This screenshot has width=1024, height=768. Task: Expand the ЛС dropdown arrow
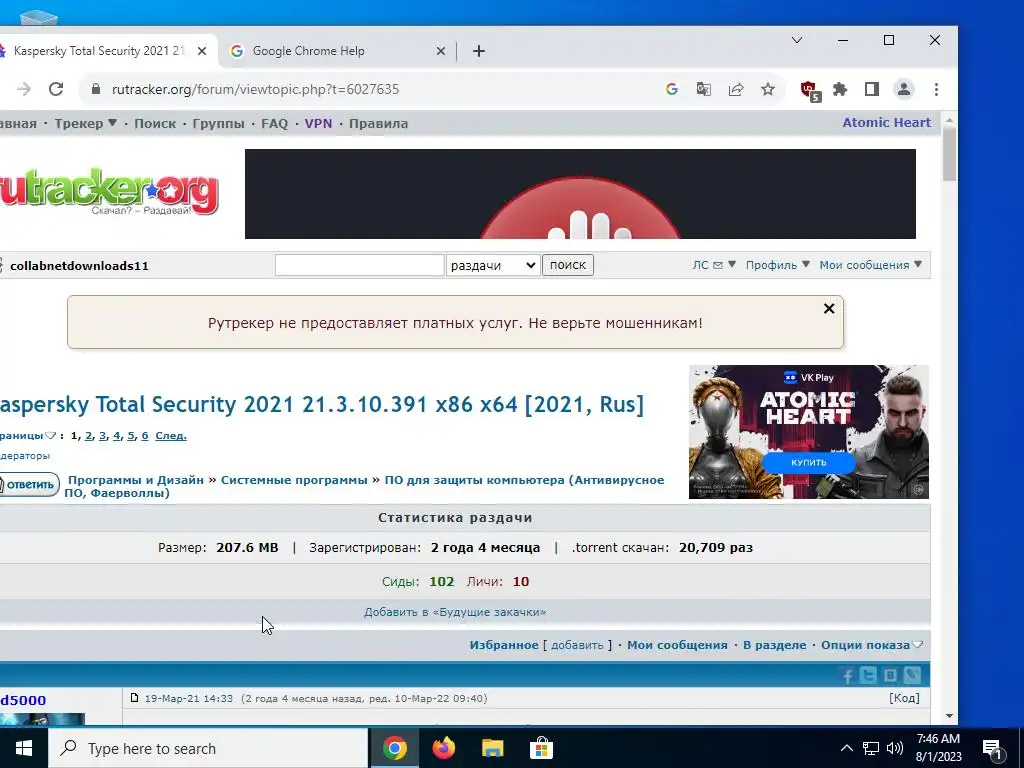click(731, 264)
